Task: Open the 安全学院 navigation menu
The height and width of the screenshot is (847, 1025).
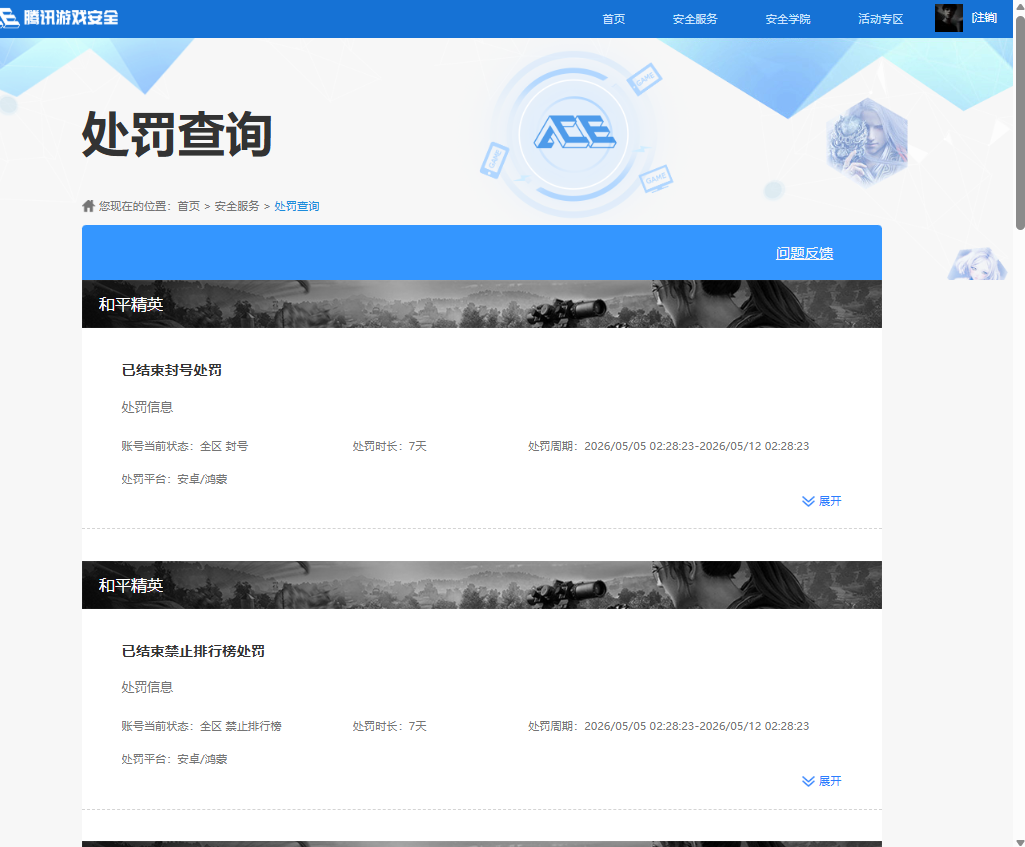Action: tap(788, 19)
